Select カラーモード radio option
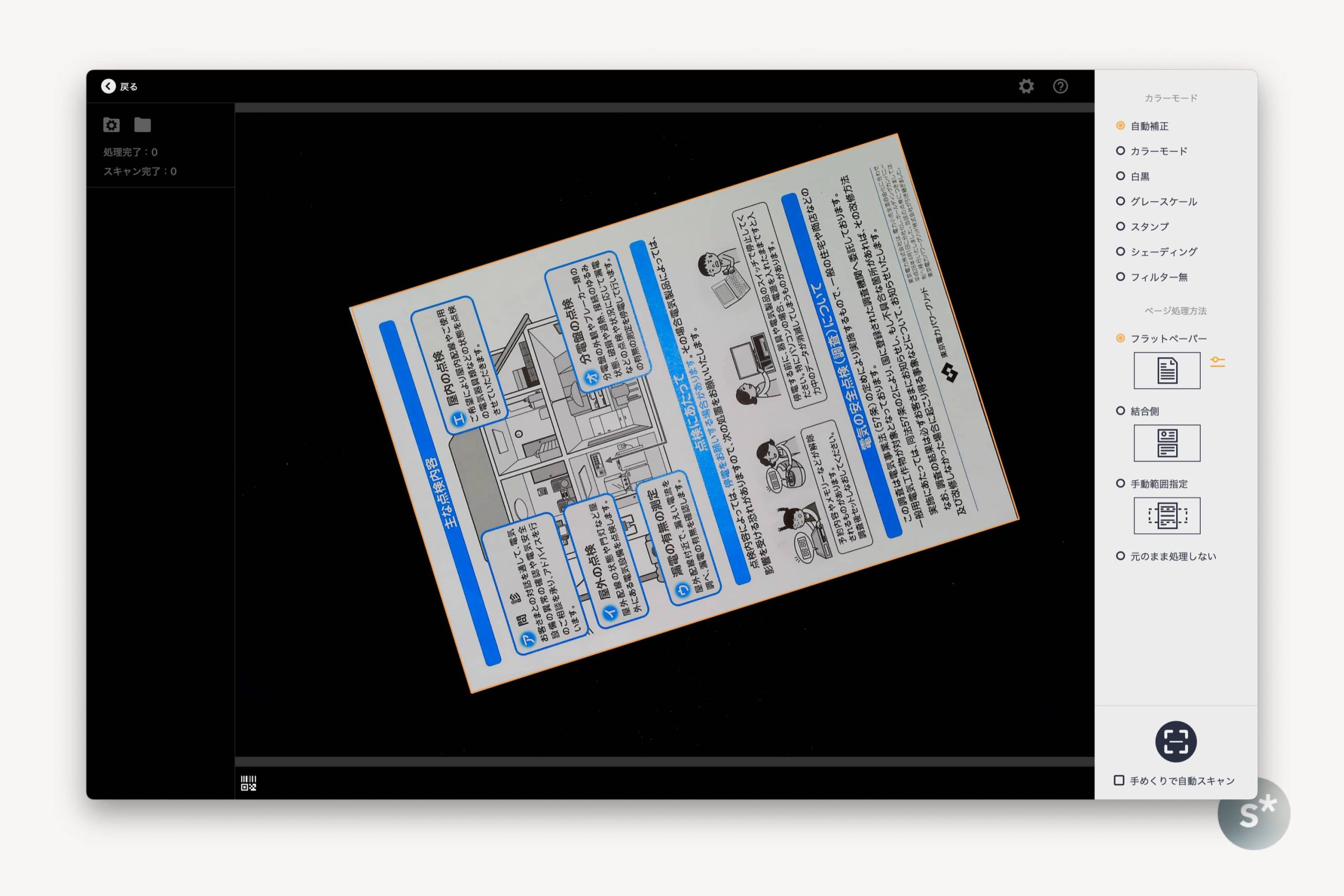 click(1120, 151)
